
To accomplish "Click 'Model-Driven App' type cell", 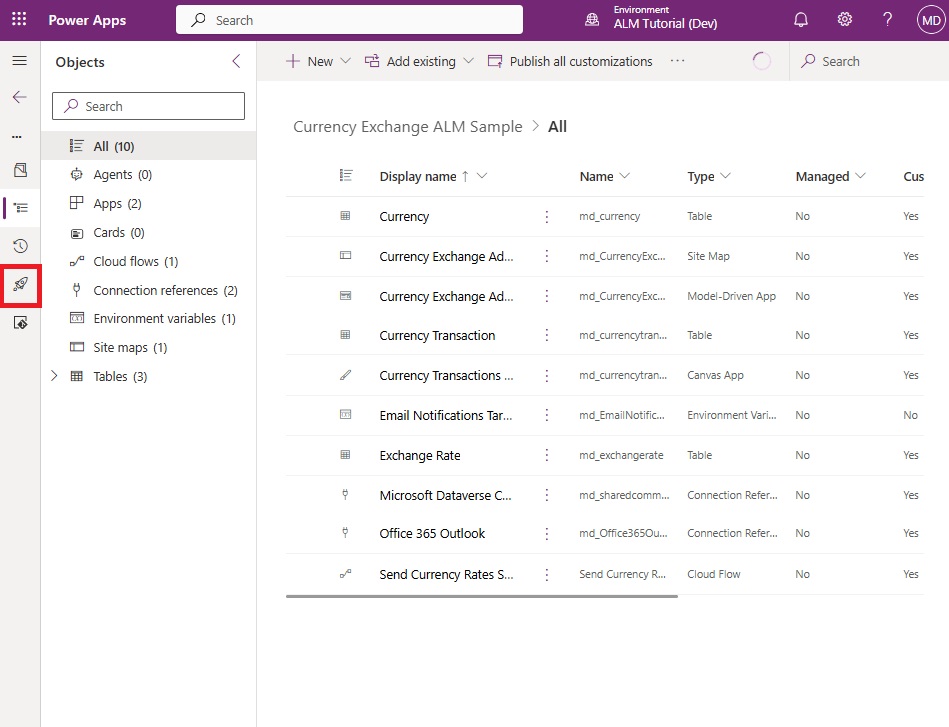I will [x=731, y=296].
